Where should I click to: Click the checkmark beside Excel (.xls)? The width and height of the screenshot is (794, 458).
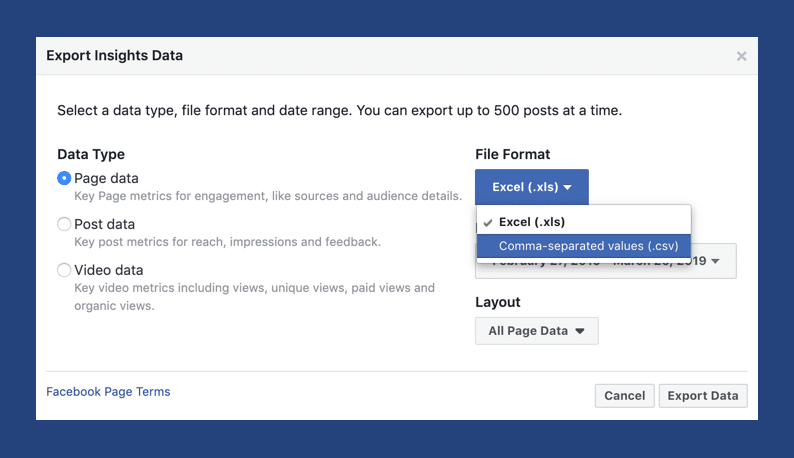point(487,222)
